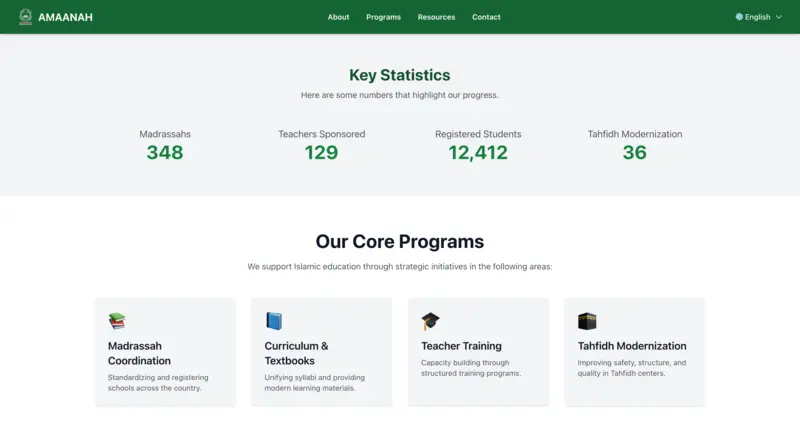Click the Key Statistics heading
The height and width of the screenshot is (425, 800).
click(399, 75)
